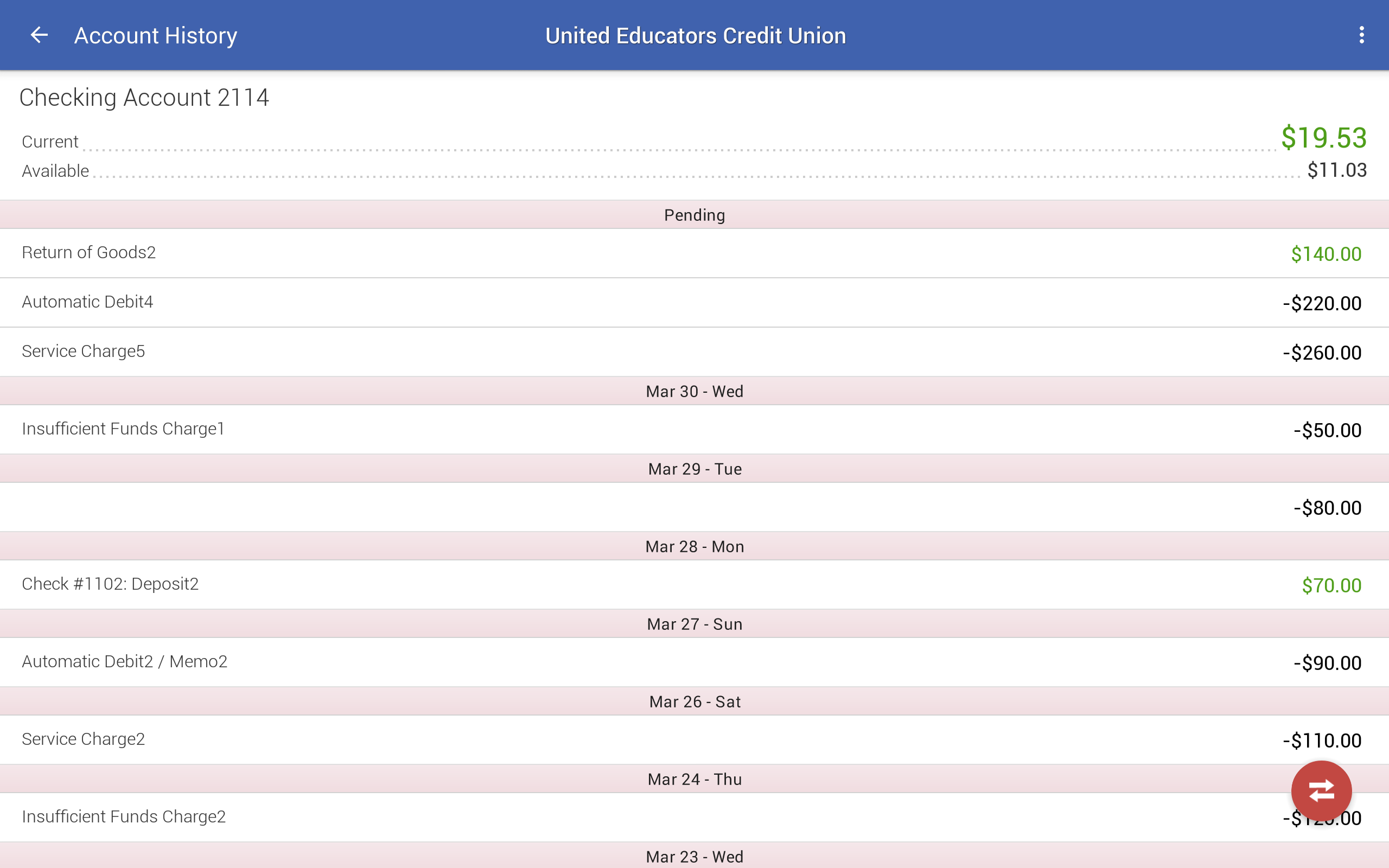Tap the Mar 30 - Wed date header
1389x868 pixels.
point(694,391)
